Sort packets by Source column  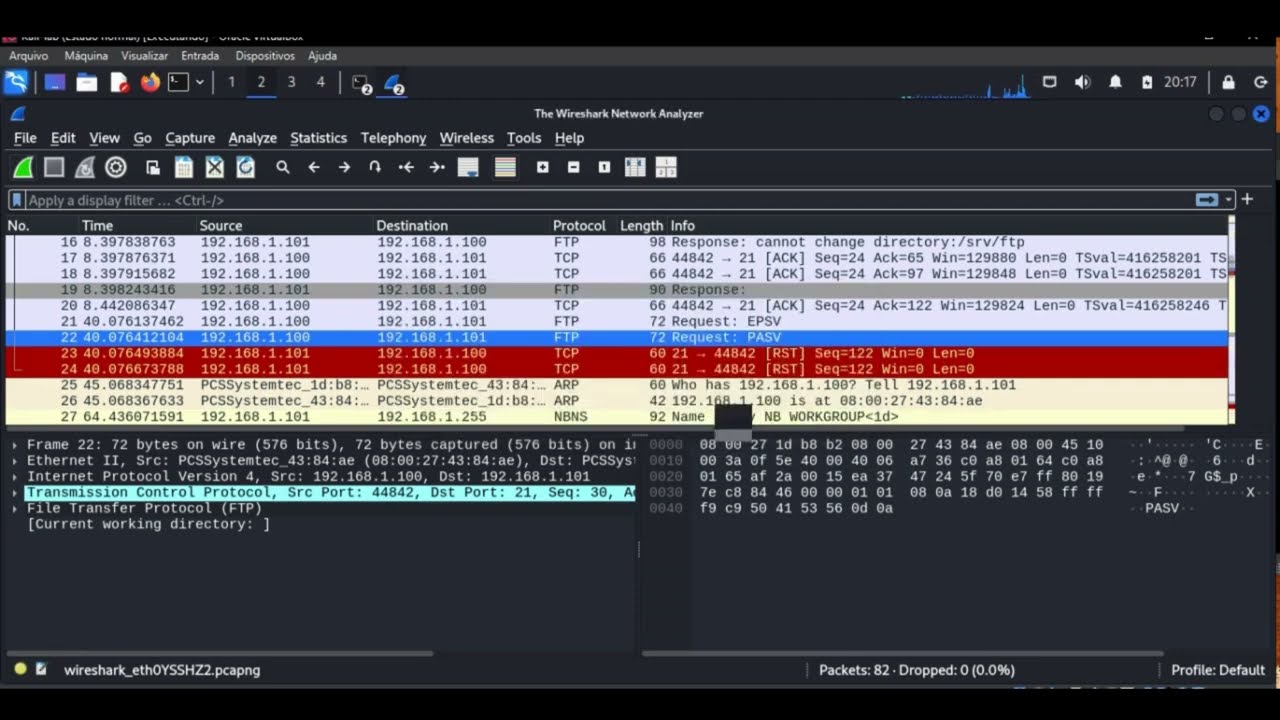220,226
